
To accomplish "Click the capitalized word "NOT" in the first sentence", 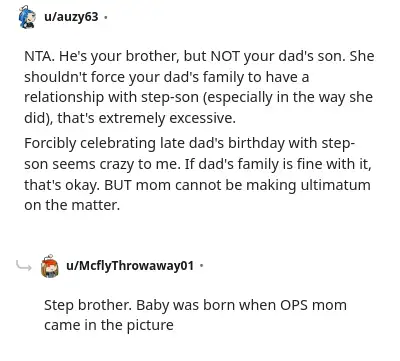I will (x=225, y=56).
